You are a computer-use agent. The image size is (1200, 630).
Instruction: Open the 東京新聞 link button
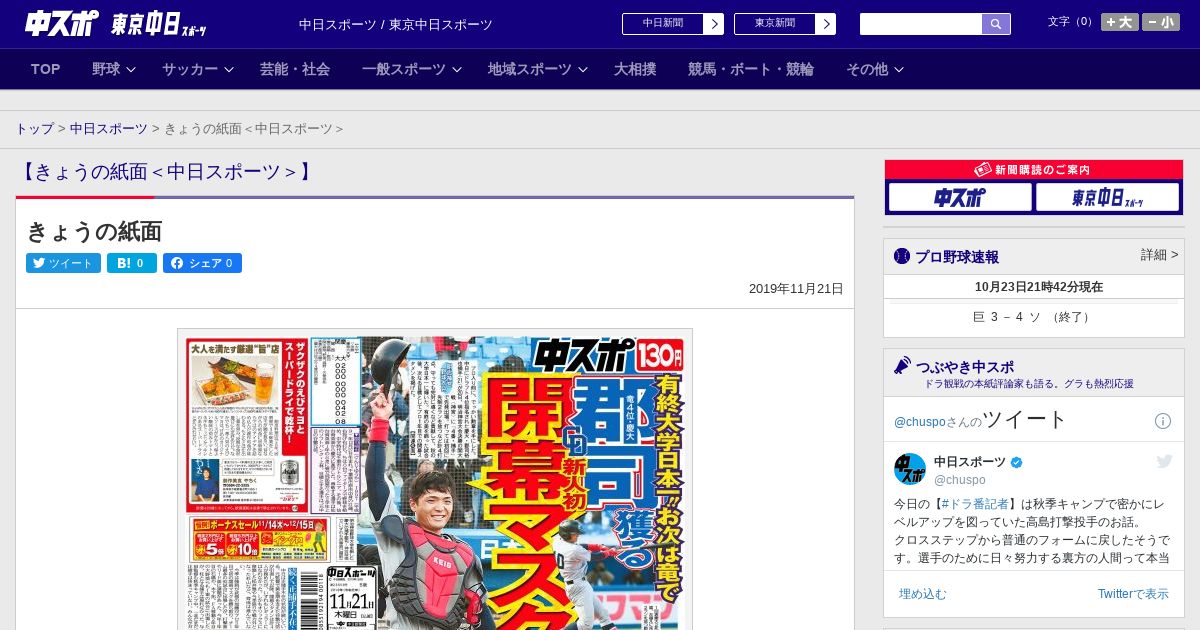785,24
